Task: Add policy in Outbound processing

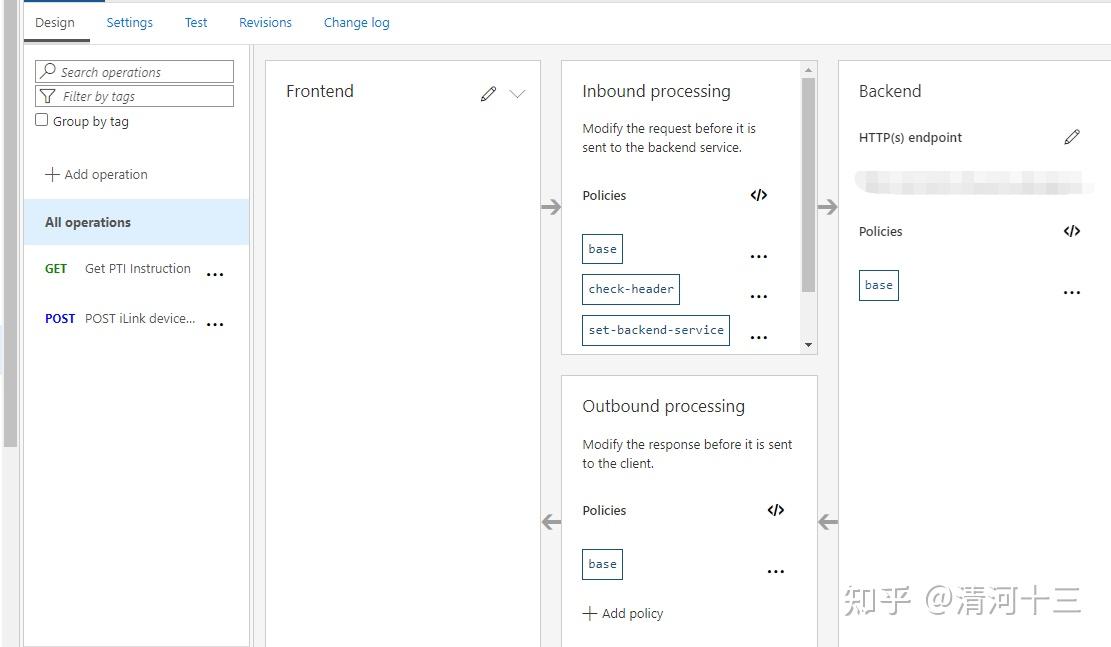Action: click(623, 613)
